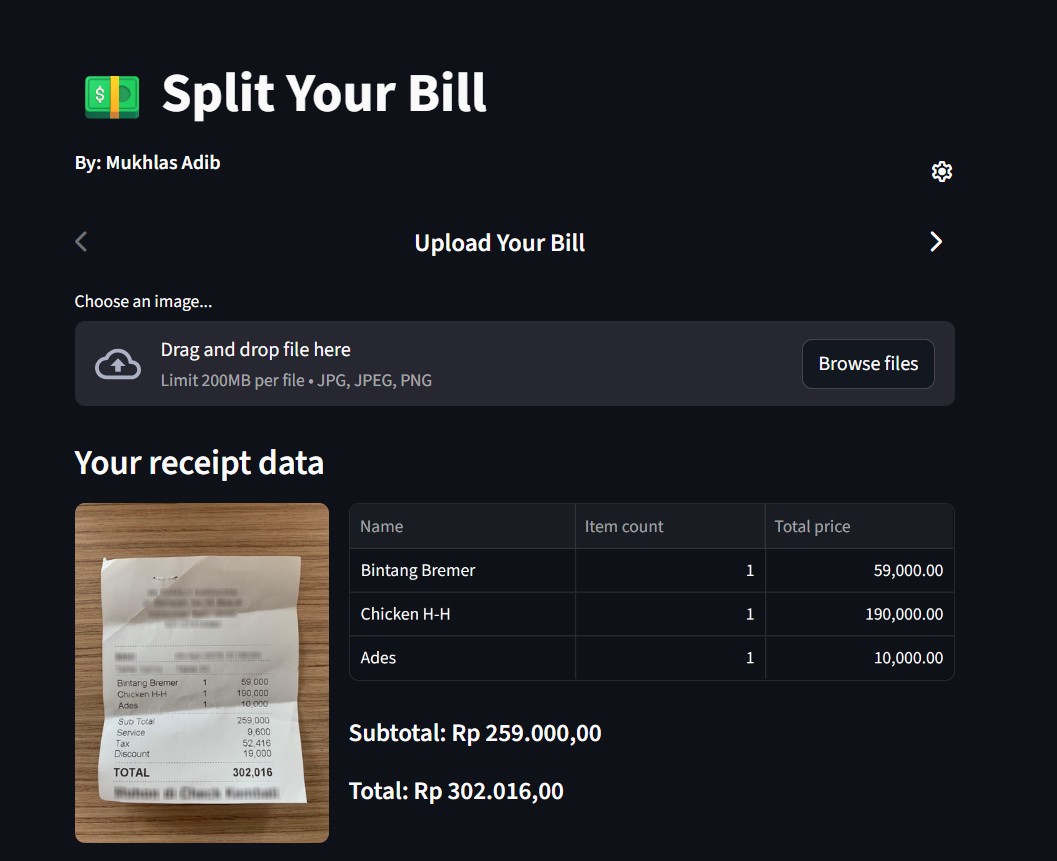Click the 190,000.00 price cell
Viewport: 1057px width, 861px height.
coord(904,614)
